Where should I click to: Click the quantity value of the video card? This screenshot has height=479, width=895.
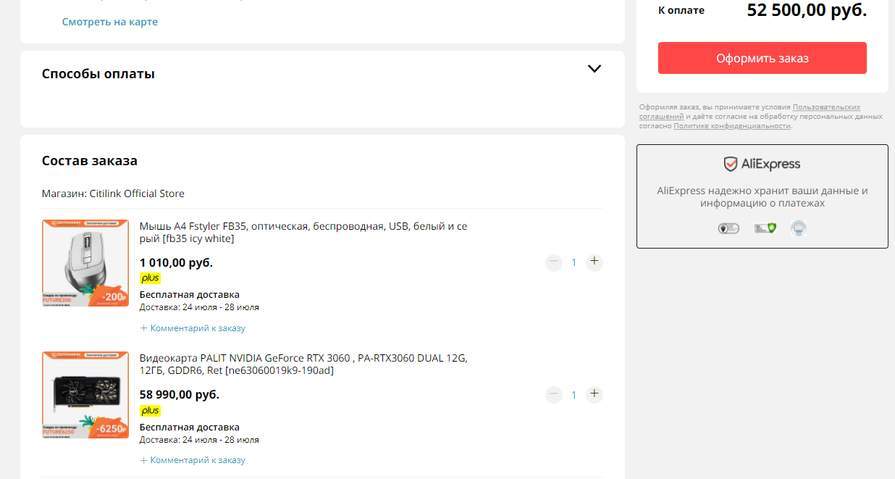tap(574, 395)
